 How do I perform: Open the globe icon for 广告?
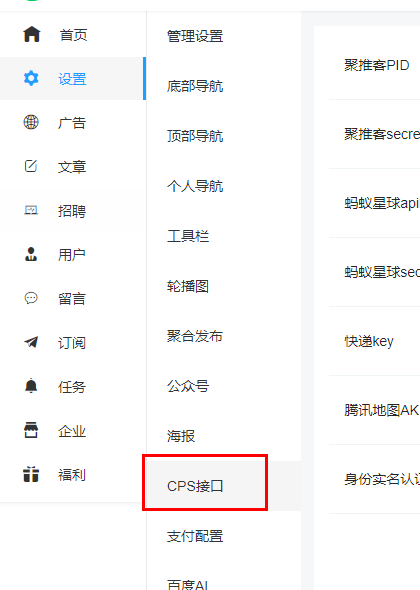[31, 122]
